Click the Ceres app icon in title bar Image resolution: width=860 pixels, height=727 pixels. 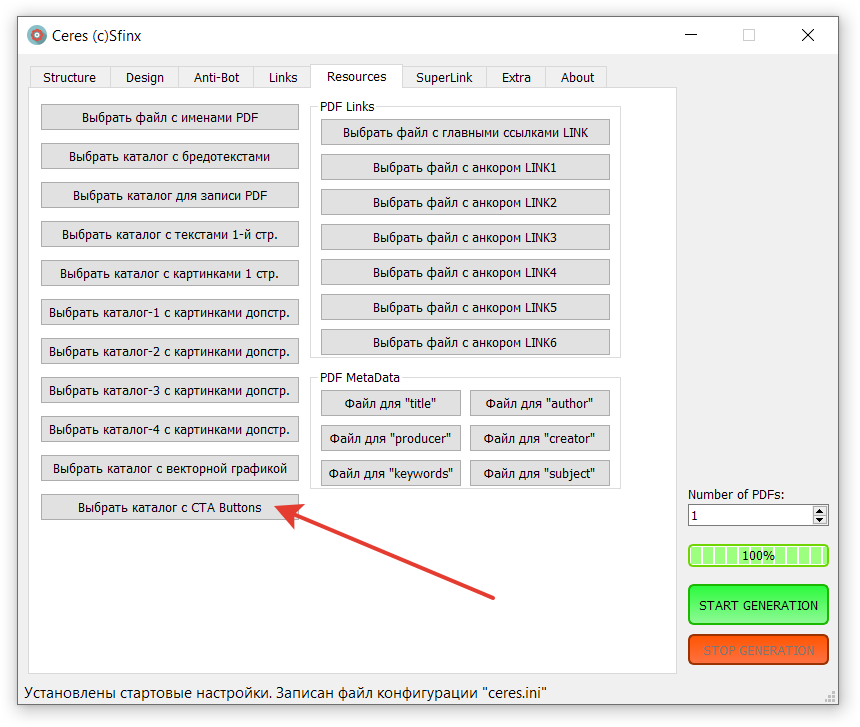click(x=37, y=36)
